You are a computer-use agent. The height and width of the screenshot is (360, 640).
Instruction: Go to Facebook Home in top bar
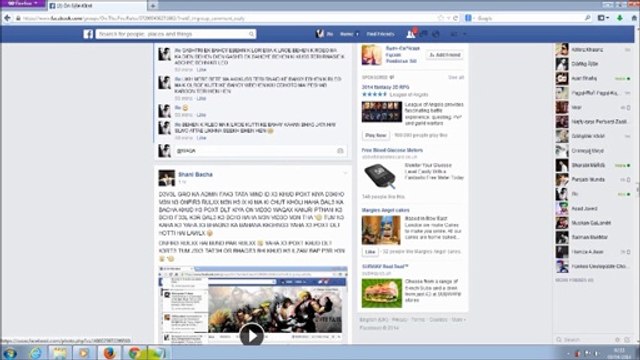point(347,34)
